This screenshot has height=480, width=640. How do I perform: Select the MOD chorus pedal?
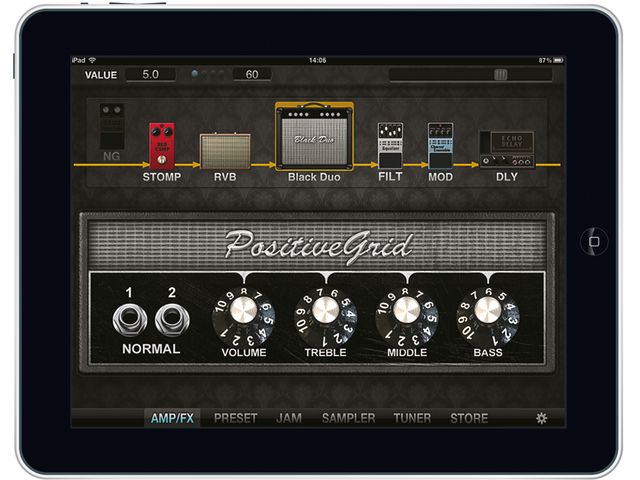(x=440, y=145)
